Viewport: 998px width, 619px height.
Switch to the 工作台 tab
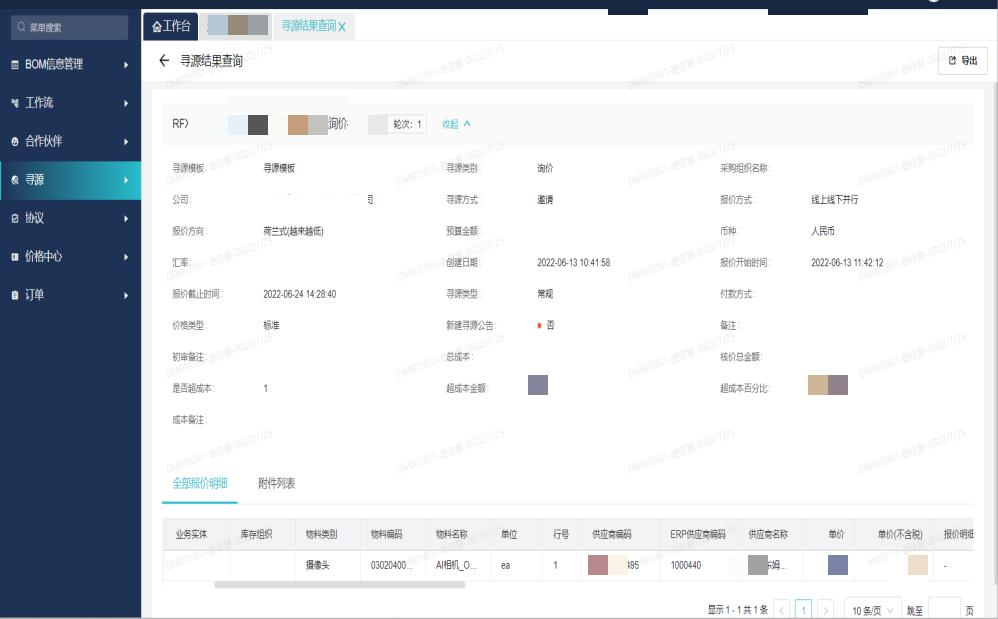[170, 27]
